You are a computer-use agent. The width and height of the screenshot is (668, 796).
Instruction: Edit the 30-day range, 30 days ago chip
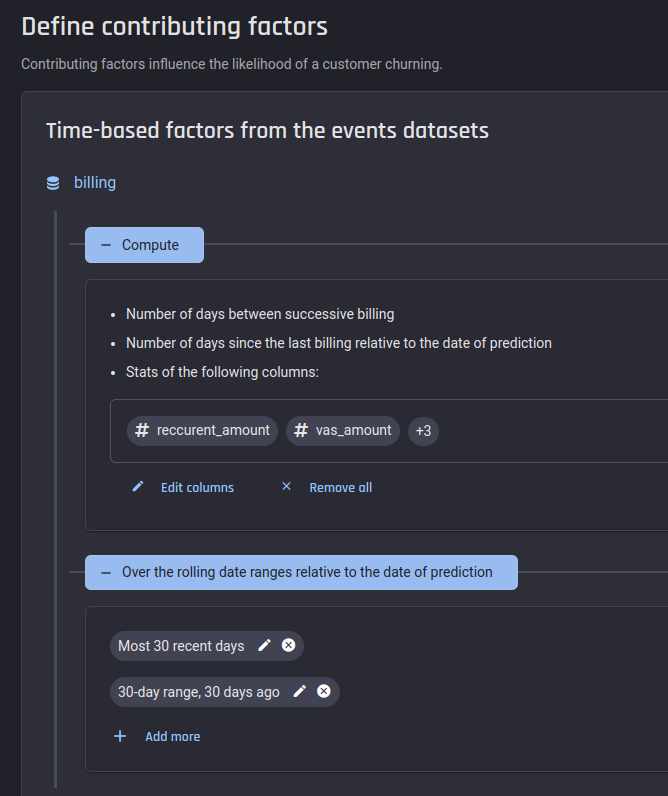pyautogui.click(x=299, y=691)
